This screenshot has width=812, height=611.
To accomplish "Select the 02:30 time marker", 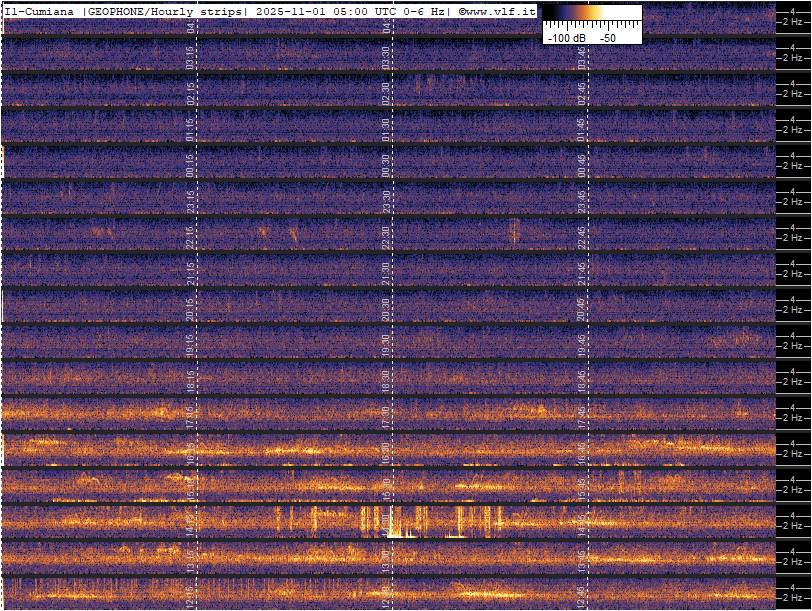I will pyautogui.click(x=386, y=92).
